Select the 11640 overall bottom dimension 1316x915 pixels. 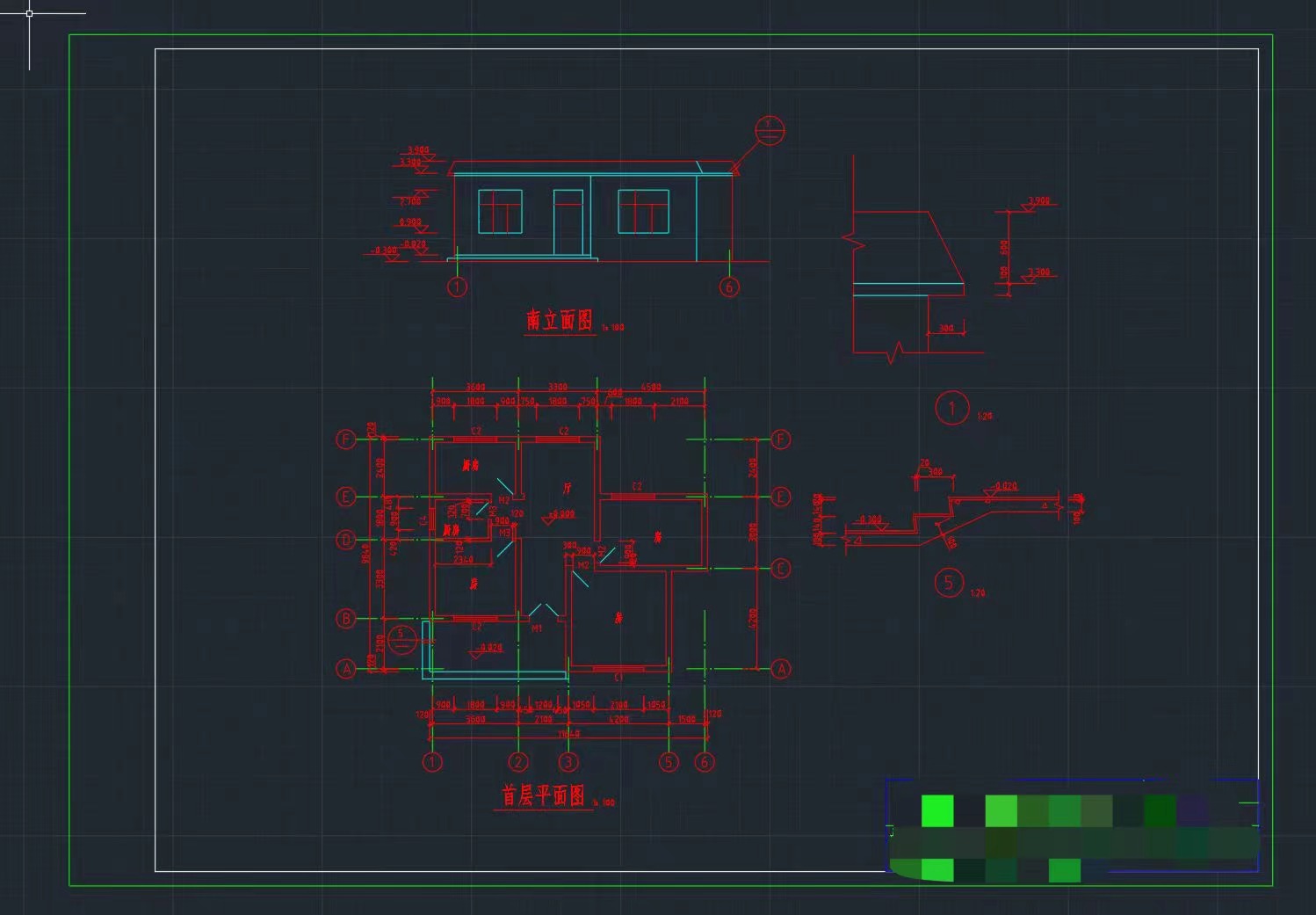(x=568, y=733)
